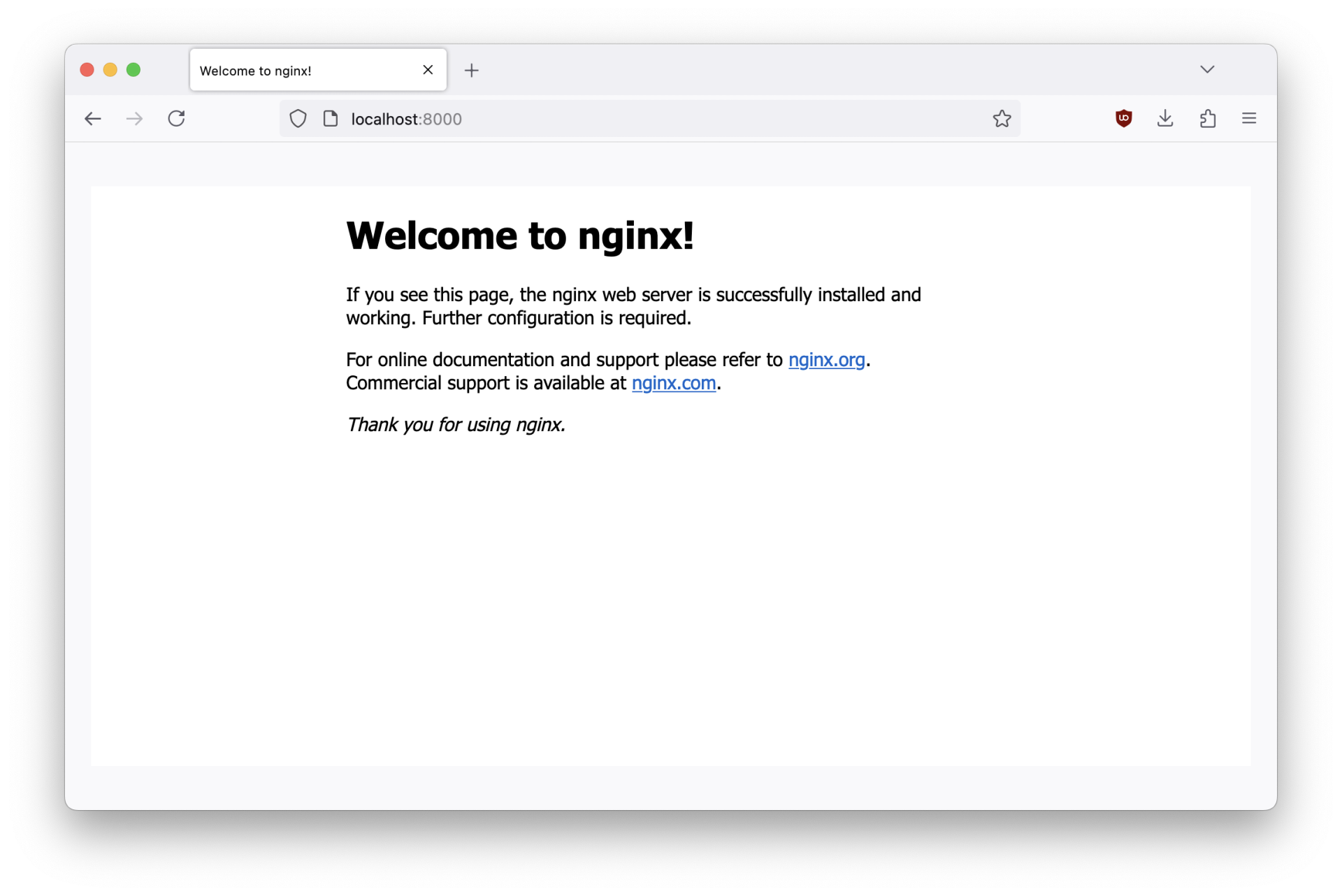The width and height of the screenshot is (1342, 896).
Task: Go back to the previous page
Action: (92, 118)
